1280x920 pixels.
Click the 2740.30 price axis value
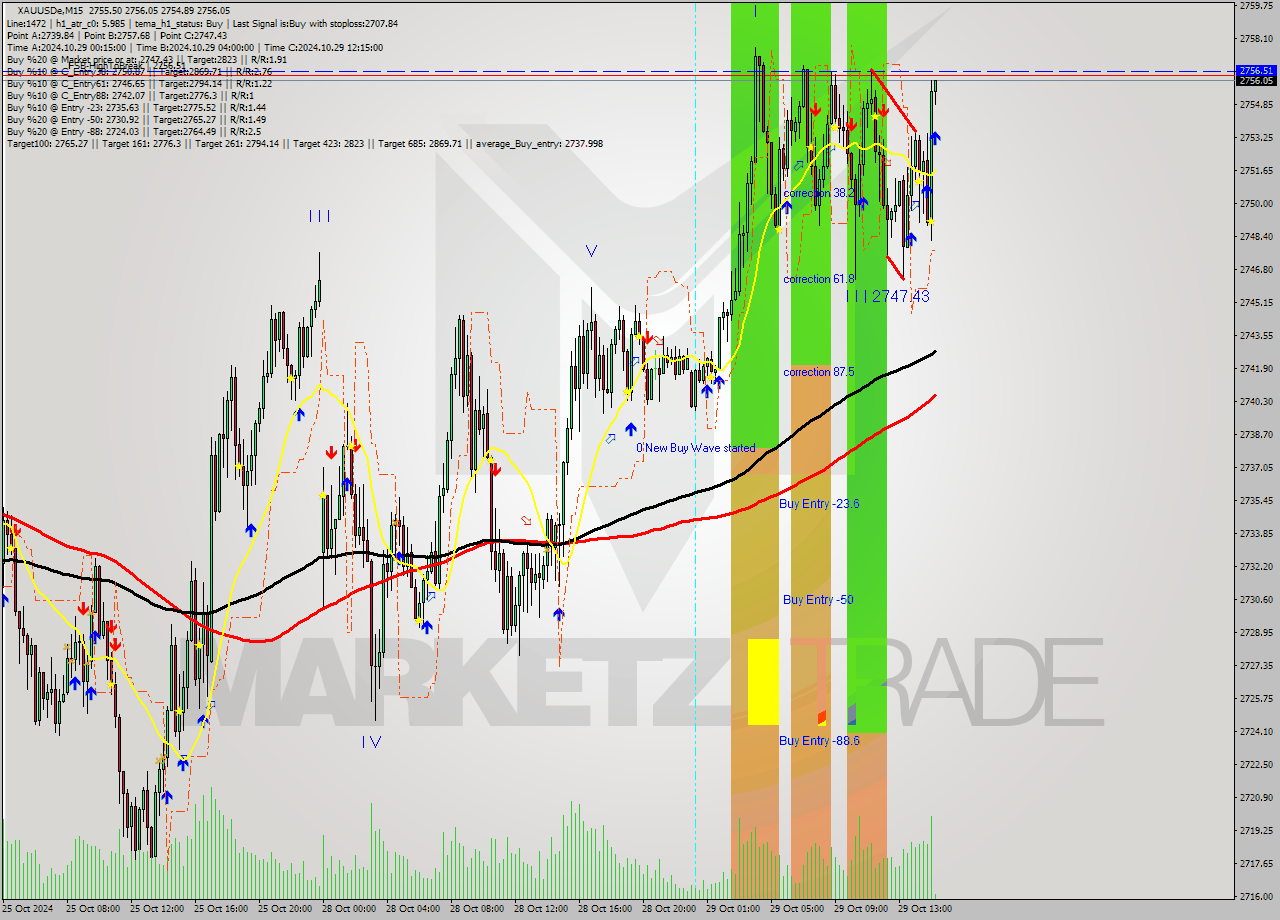coord(1256,401)
